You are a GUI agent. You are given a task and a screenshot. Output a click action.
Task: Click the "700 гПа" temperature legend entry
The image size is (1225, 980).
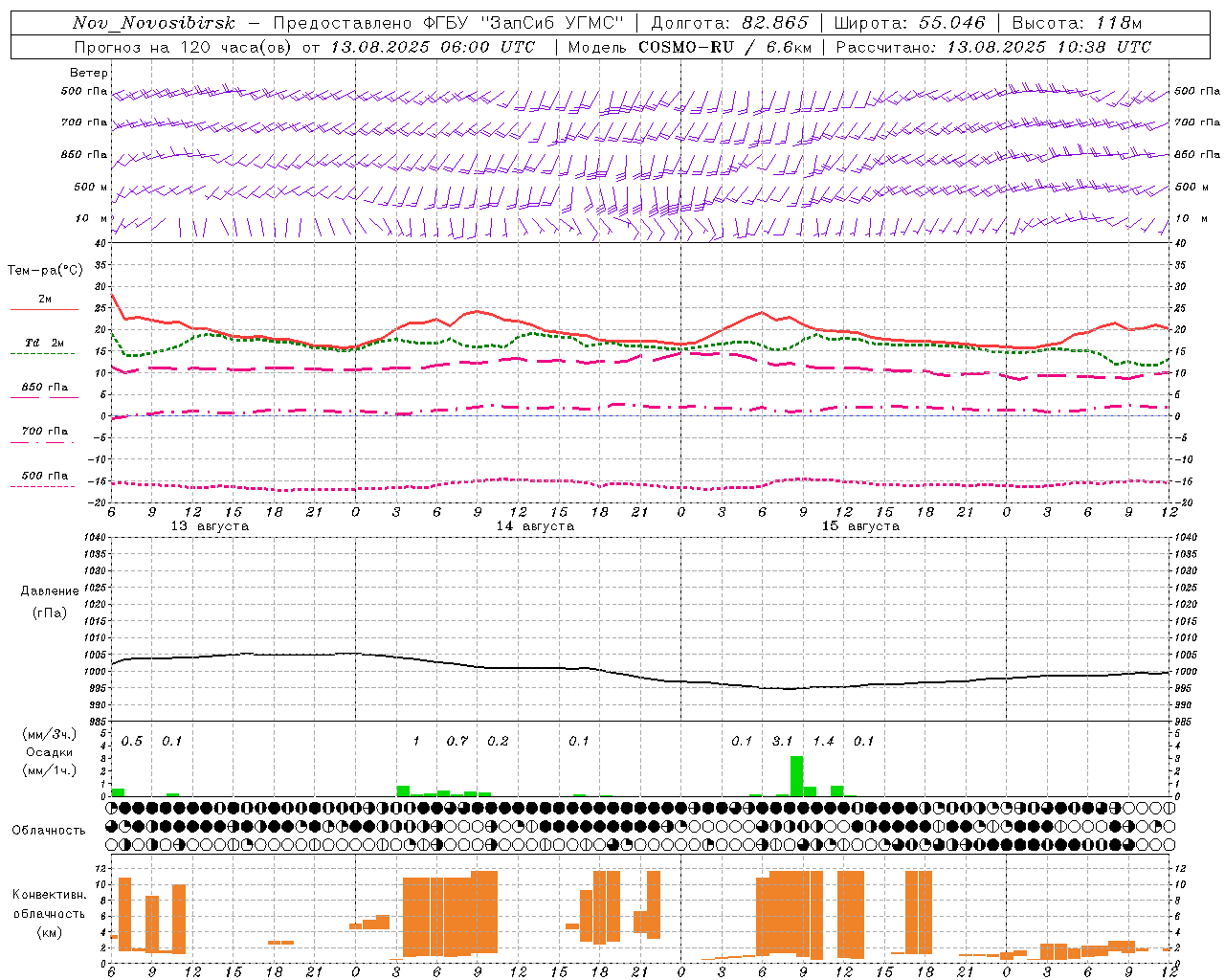[x=45, y=432]
